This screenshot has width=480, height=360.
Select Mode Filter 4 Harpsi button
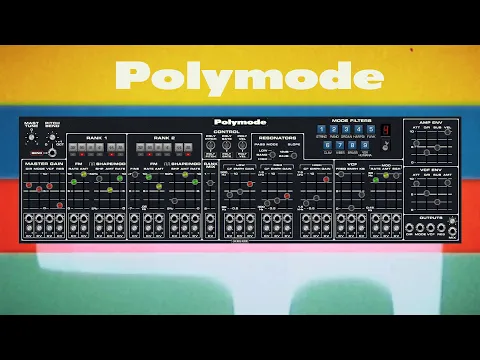point(359,129)
